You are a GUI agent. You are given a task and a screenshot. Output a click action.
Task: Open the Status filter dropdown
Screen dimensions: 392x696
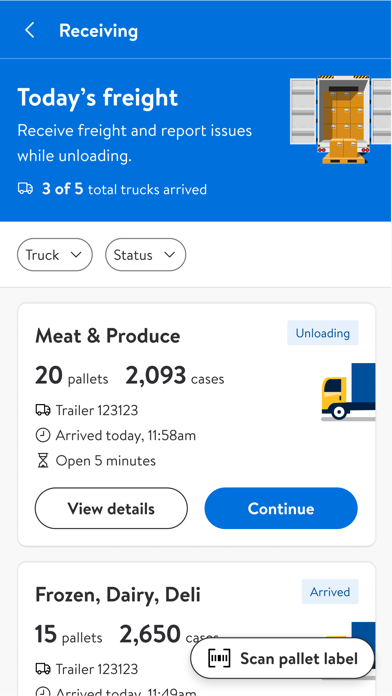[x=146, y=255]
